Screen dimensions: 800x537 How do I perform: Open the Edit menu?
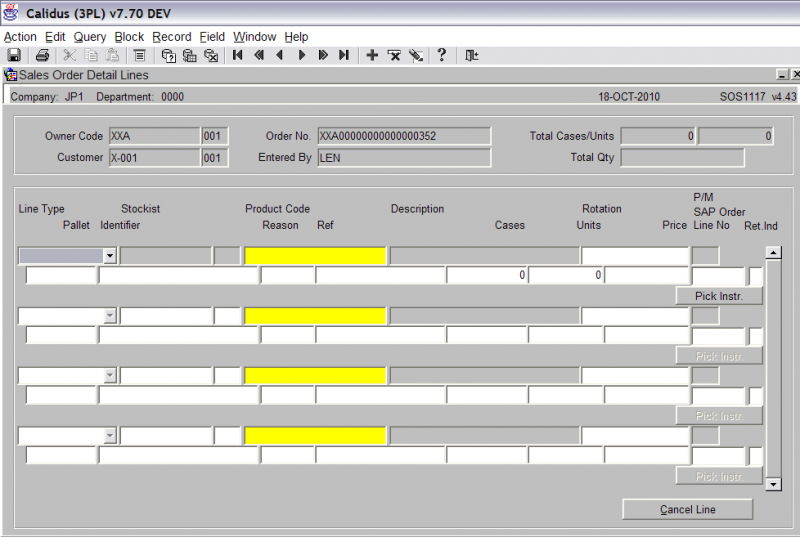click(55, 37)
